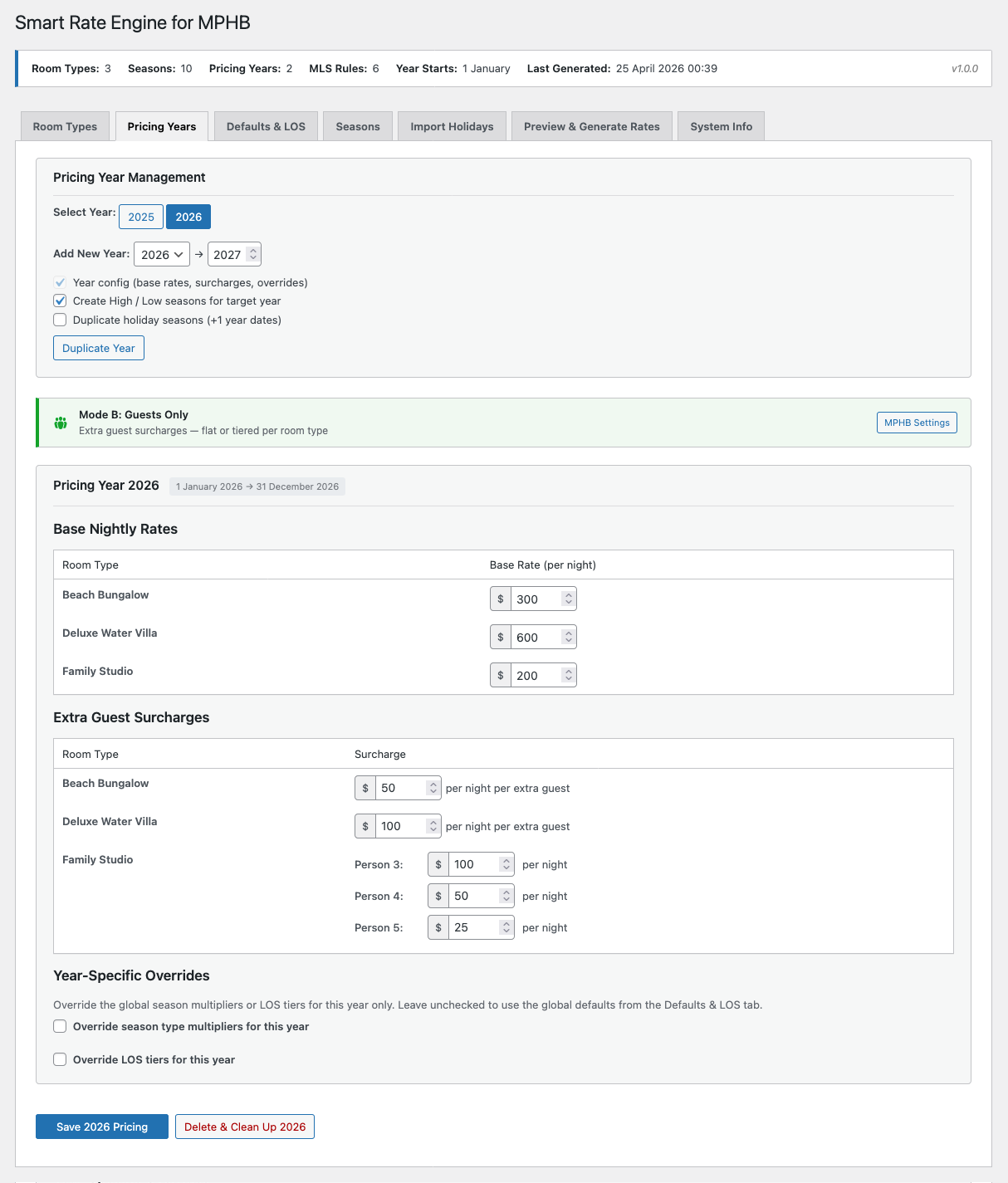Click Family Studio base rate stepper arrows

click(x=568, y=675)
